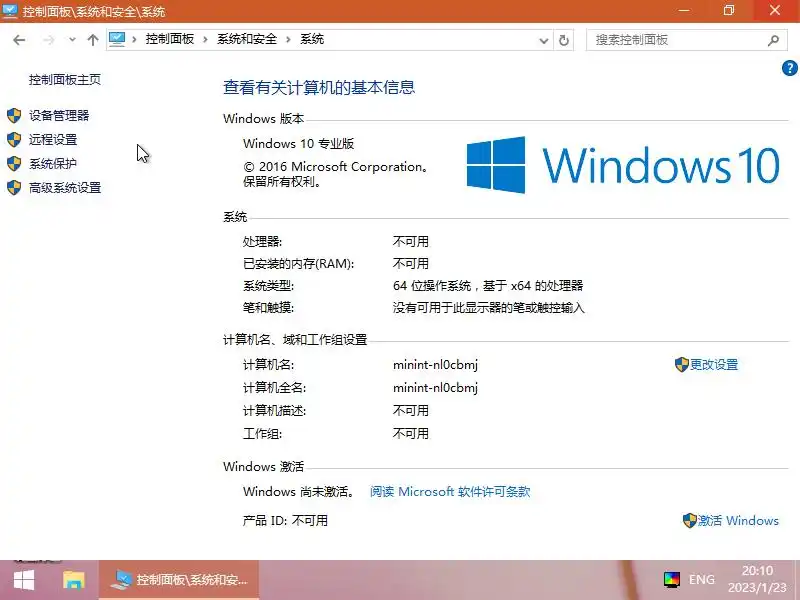Viewport: 800px width, 600px height.
Task: Open 控制面板主页 link
Action: point(65,80)
